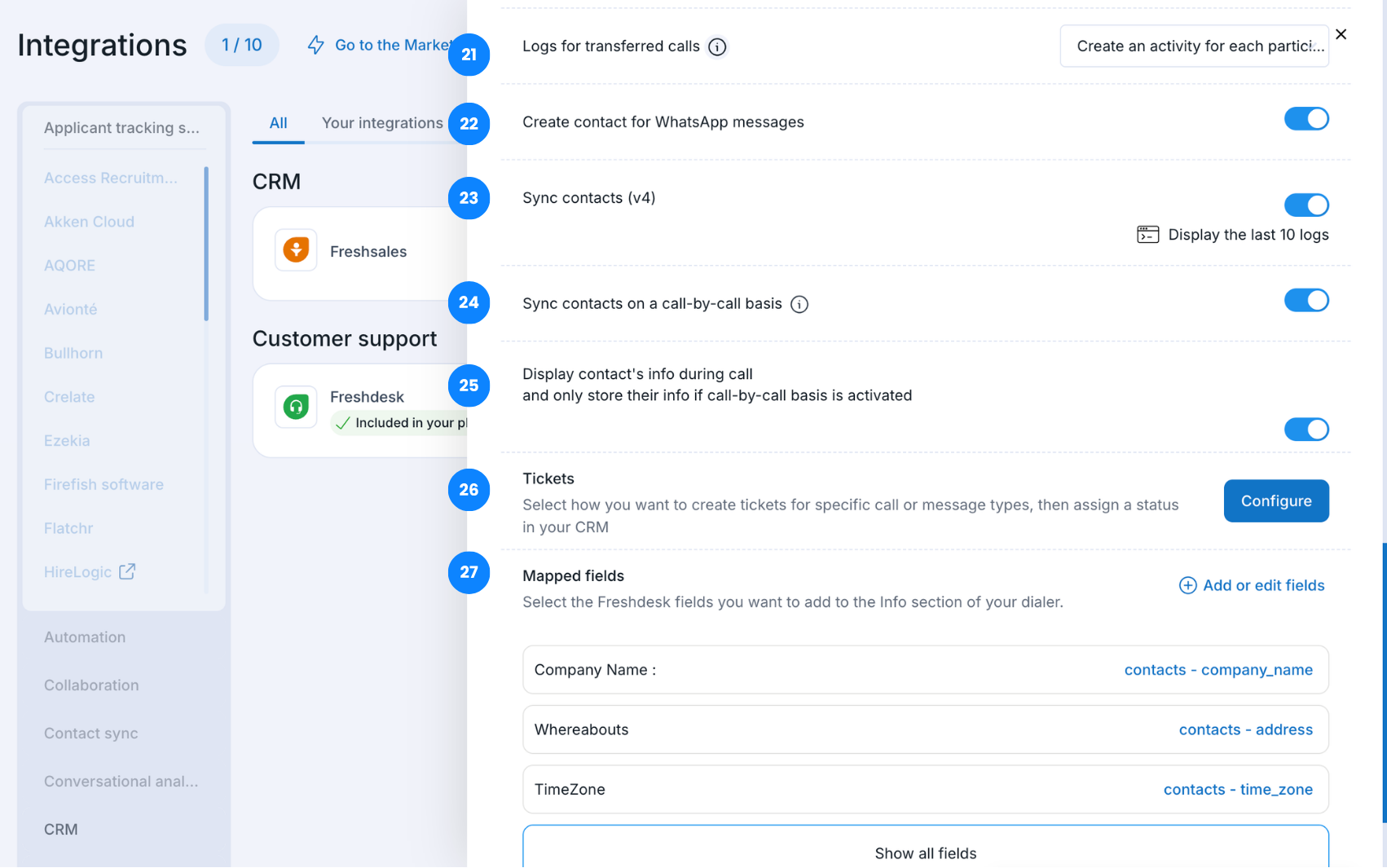The width and height of the screenshot is (1387, 868).
Task: Expand all mapped fields with Show all fields
Action: click(x=925, y=853)
